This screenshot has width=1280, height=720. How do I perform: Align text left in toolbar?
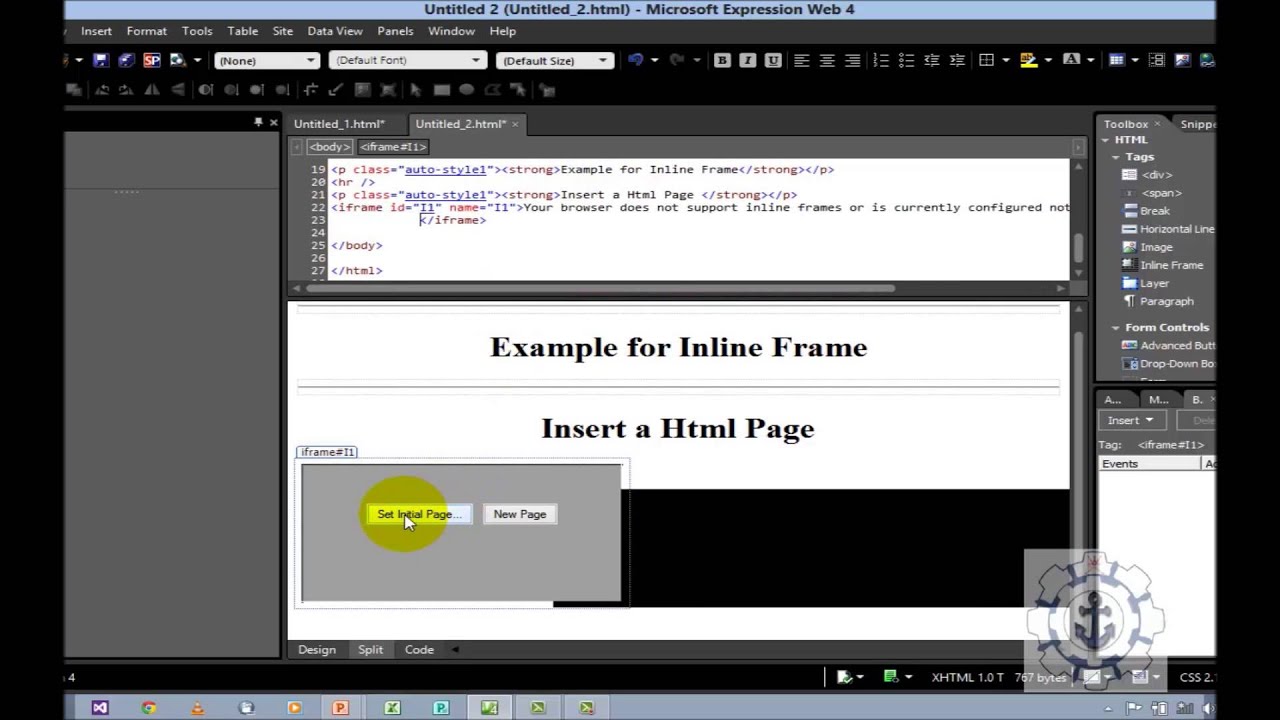(x=801, y=60)
